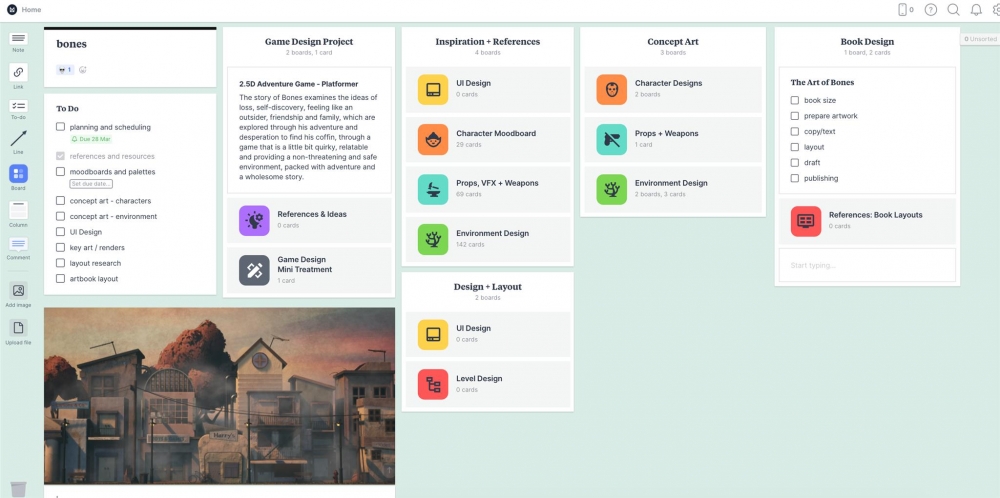Go to Home breadcrumb
The image size is (1000, 498).
click(31, 10)
